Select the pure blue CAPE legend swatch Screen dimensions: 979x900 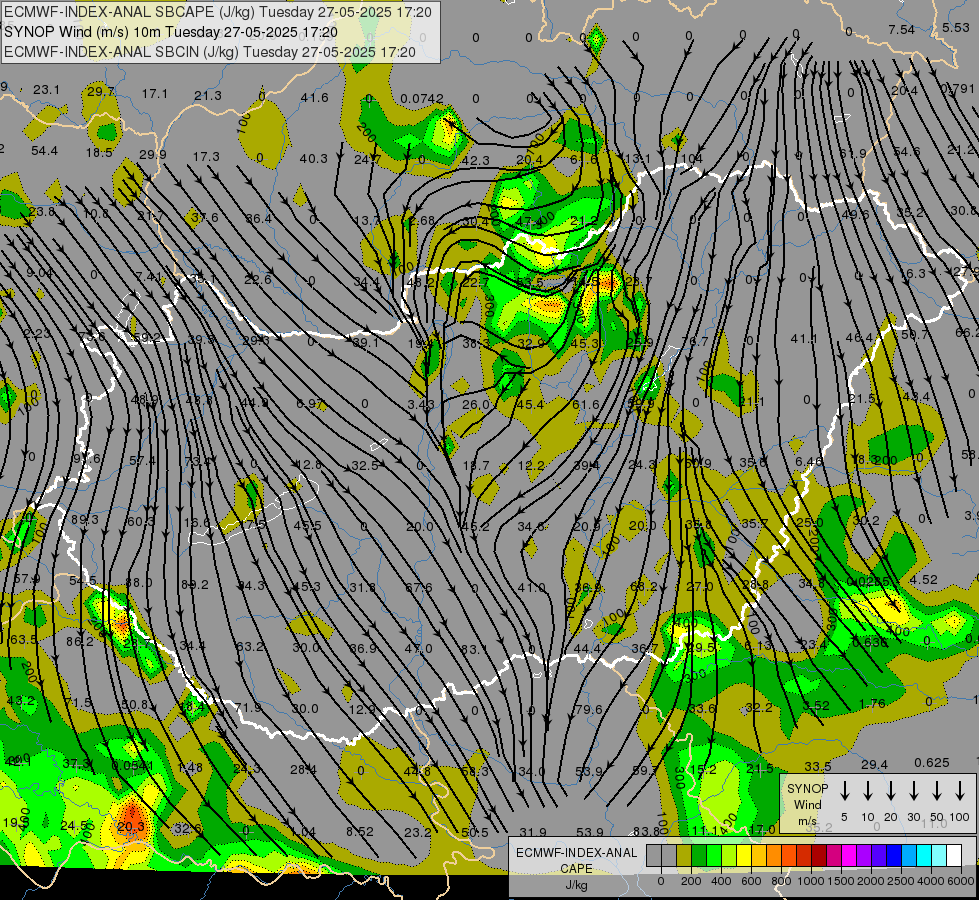coord(895,855)
